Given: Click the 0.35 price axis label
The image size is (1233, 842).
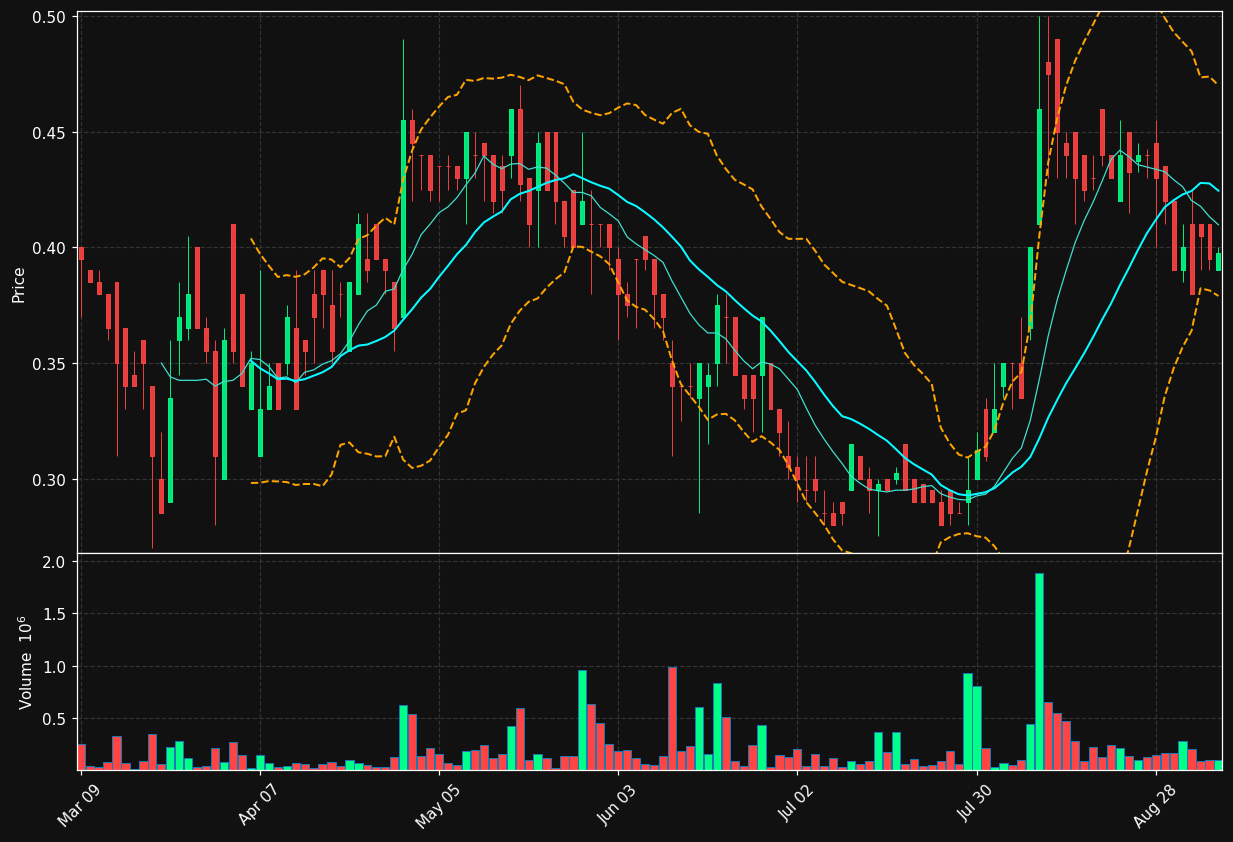Looking at the screenshot, I should (49, 364).
